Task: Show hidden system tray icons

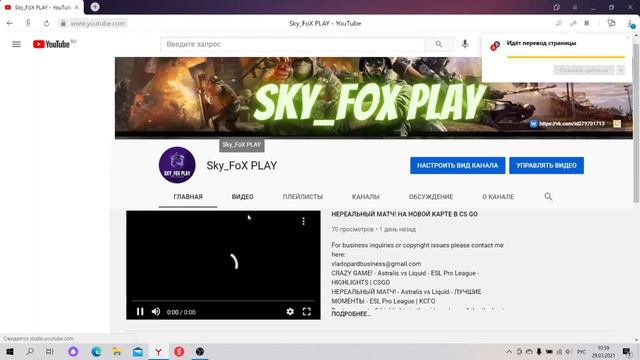Action: click(509, 351)
